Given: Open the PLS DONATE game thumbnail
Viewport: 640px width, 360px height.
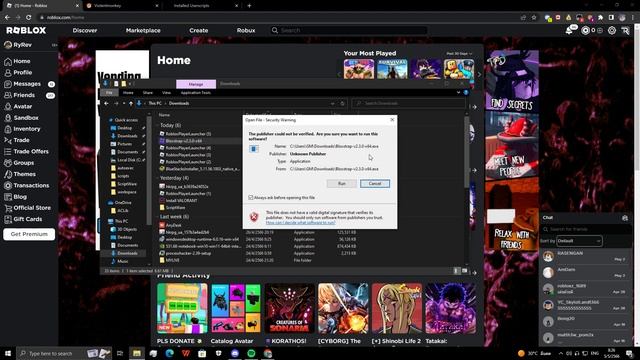Looking at the screenshot, I should pyautogui.click(x=182, y=309).
